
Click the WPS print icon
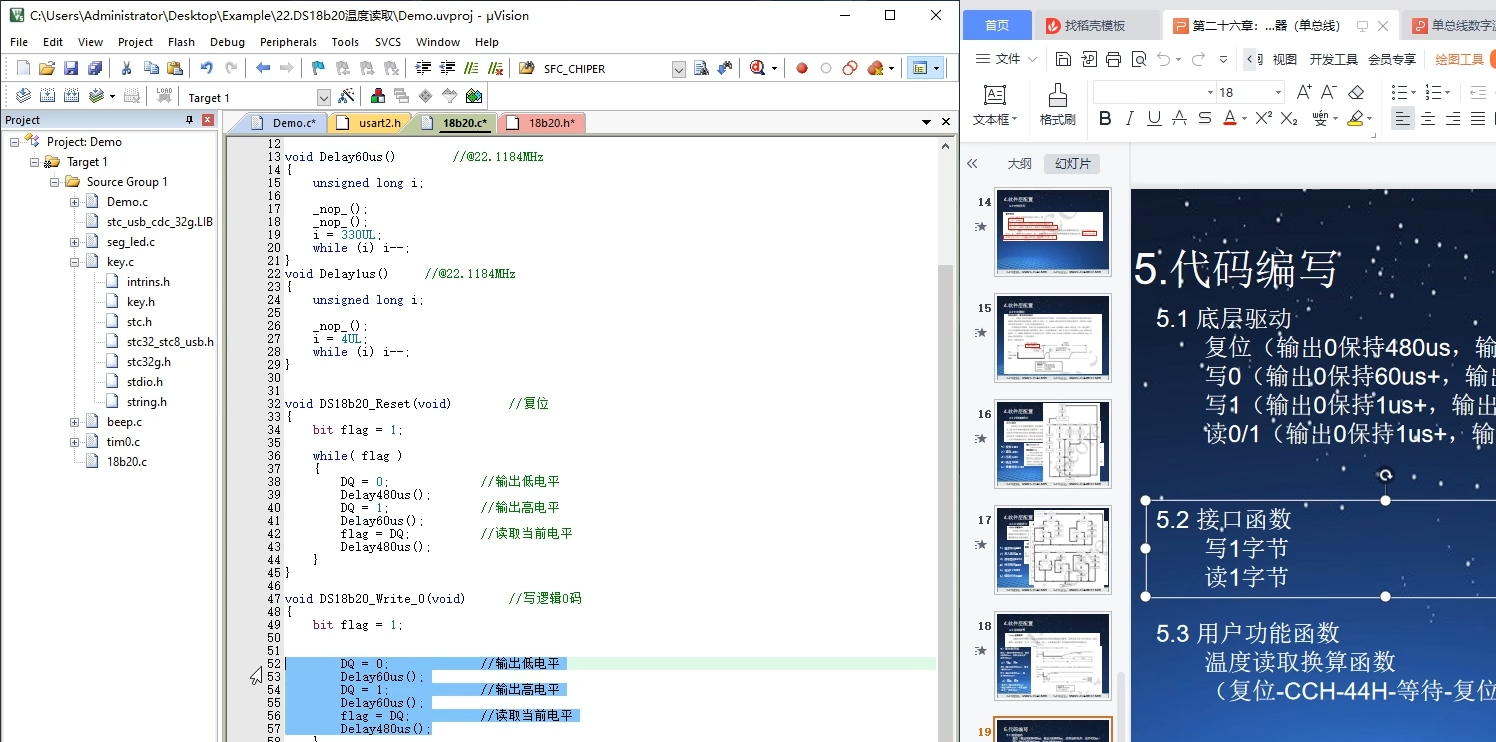pyautogui.click(x=1113, y=59)
